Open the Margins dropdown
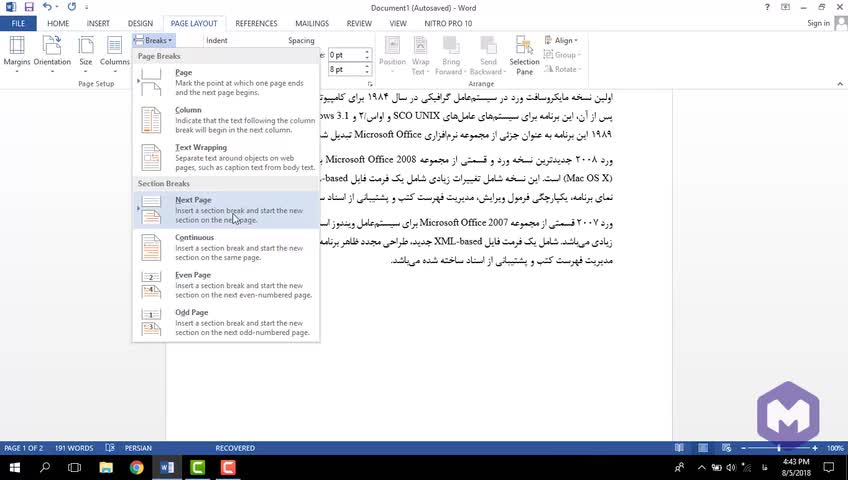This screenshot has height=480, width=848. [x=17, y=53]
